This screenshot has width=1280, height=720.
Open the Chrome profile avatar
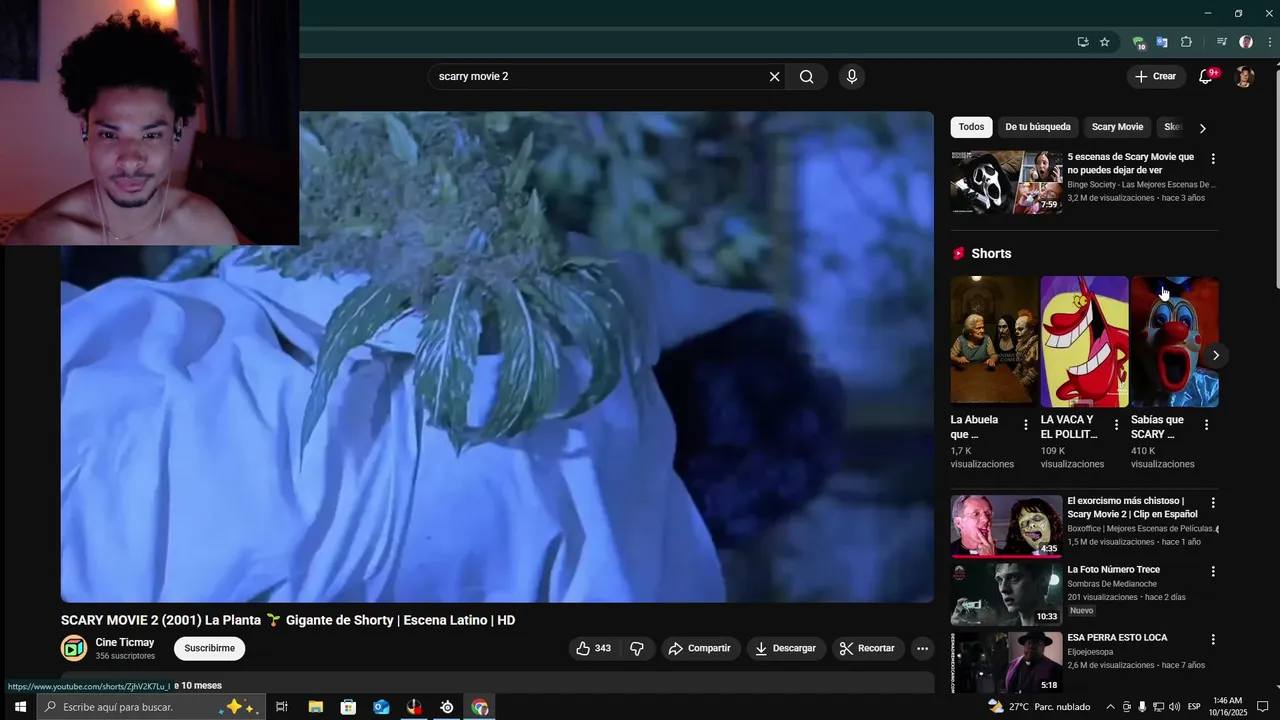click(x=1246, y=42)
